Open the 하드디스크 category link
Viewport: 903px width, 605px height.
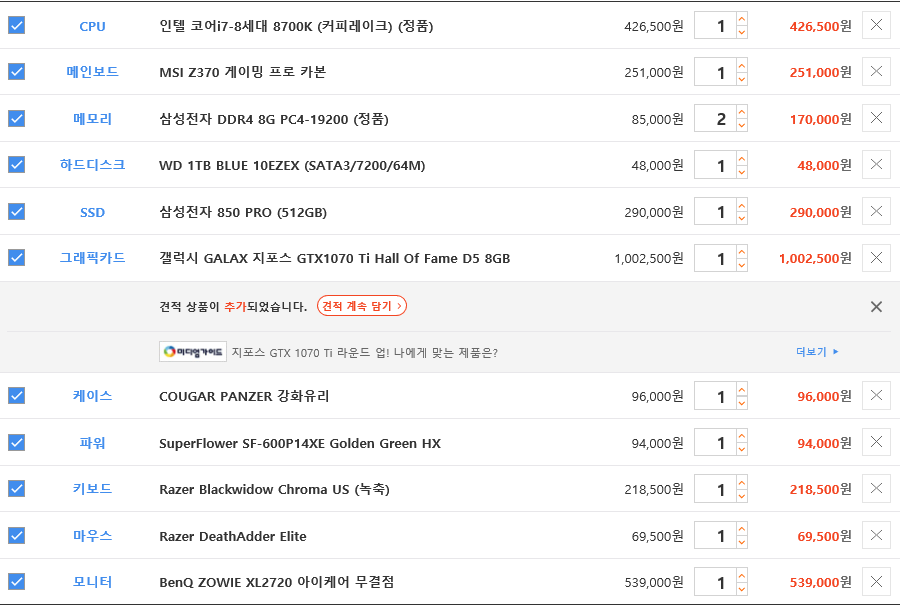(92, 165)
